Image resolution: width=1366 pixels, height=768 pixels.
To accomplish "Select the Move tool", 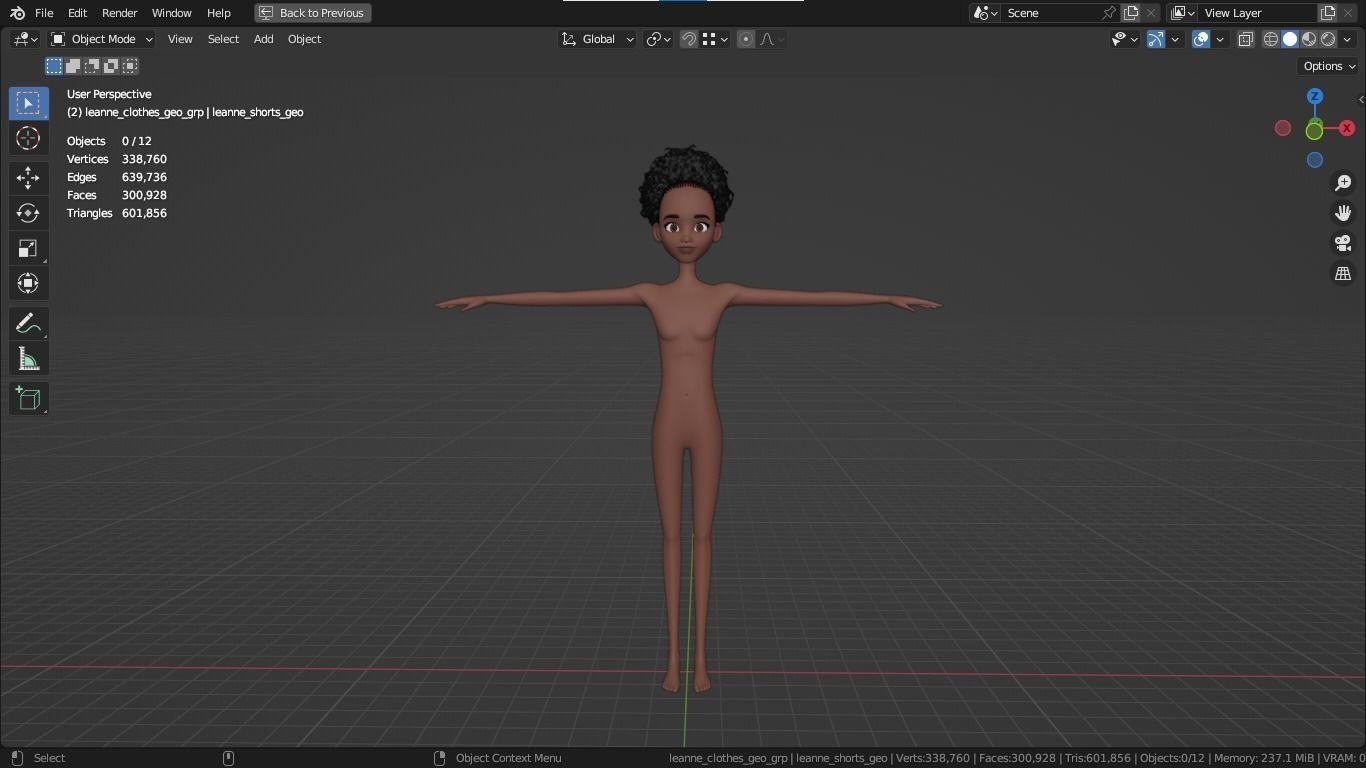I will 28,178.
